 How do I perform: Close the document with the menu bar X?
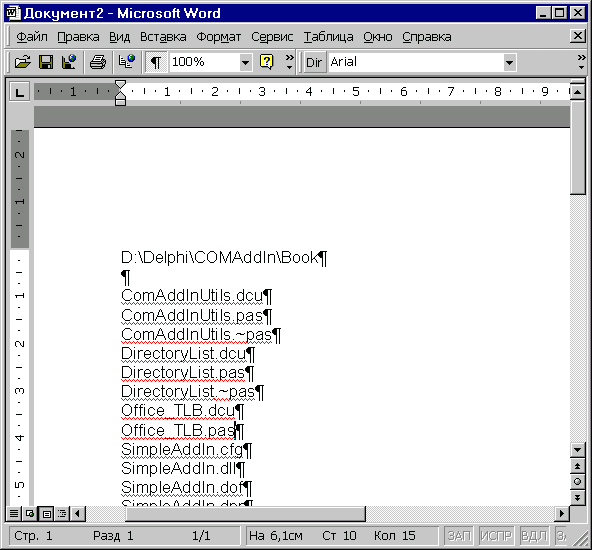coord(578,36)
